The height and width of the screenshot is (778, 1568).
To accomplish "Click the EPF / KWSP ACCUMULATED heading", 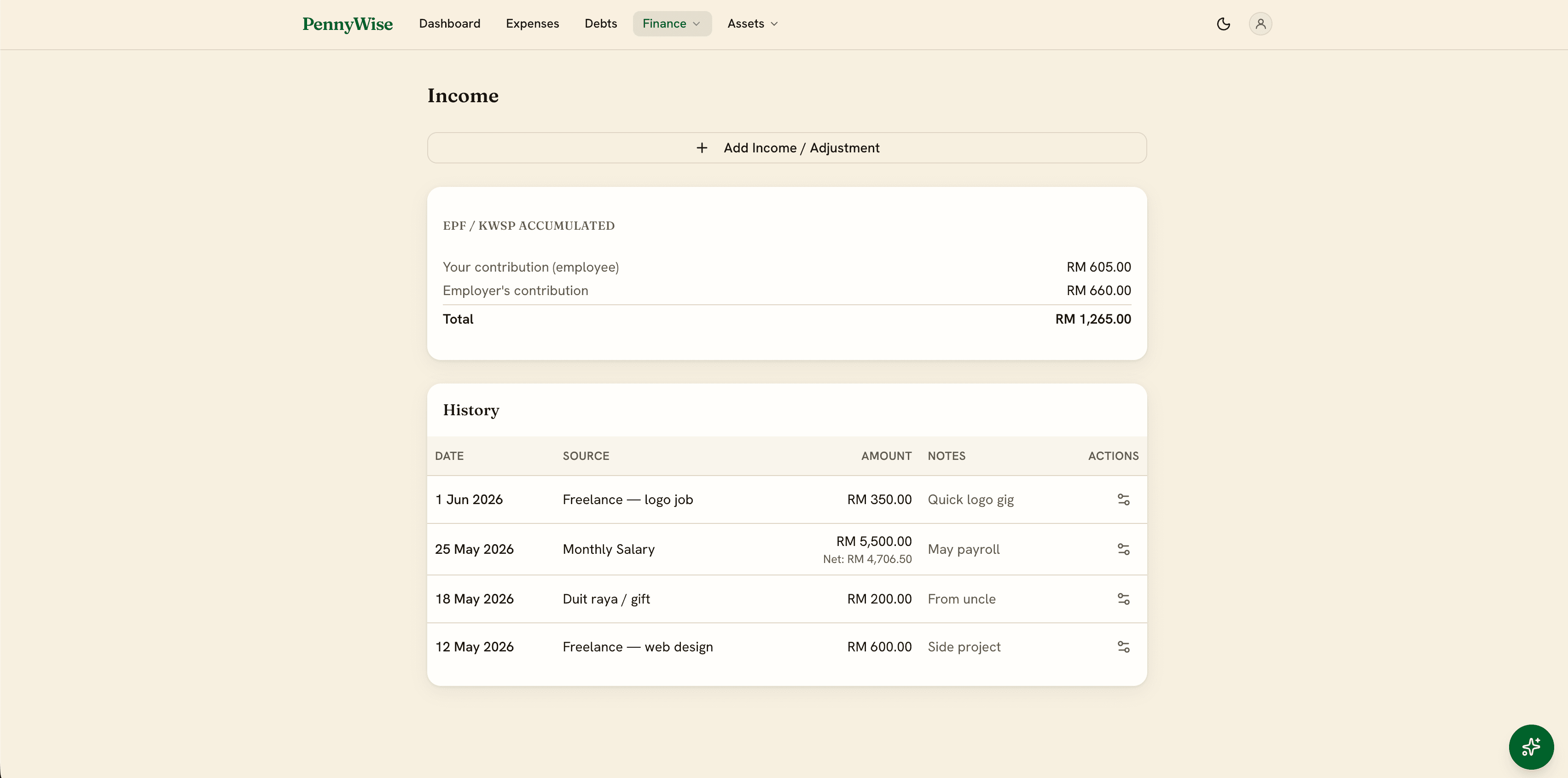I will point(529,226).
